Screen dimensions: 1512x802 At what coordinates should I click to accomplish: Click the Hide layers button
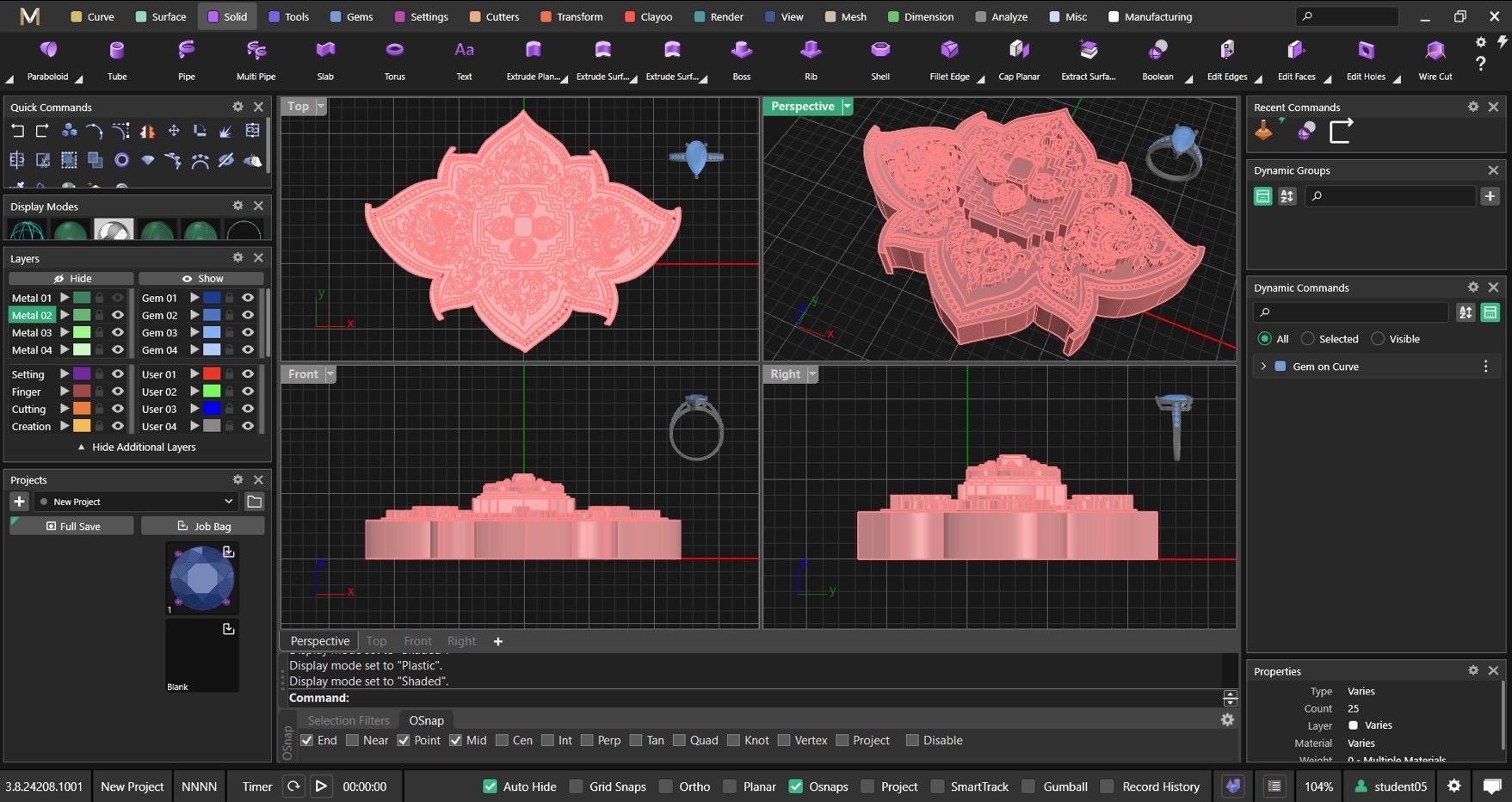point(71,279)
